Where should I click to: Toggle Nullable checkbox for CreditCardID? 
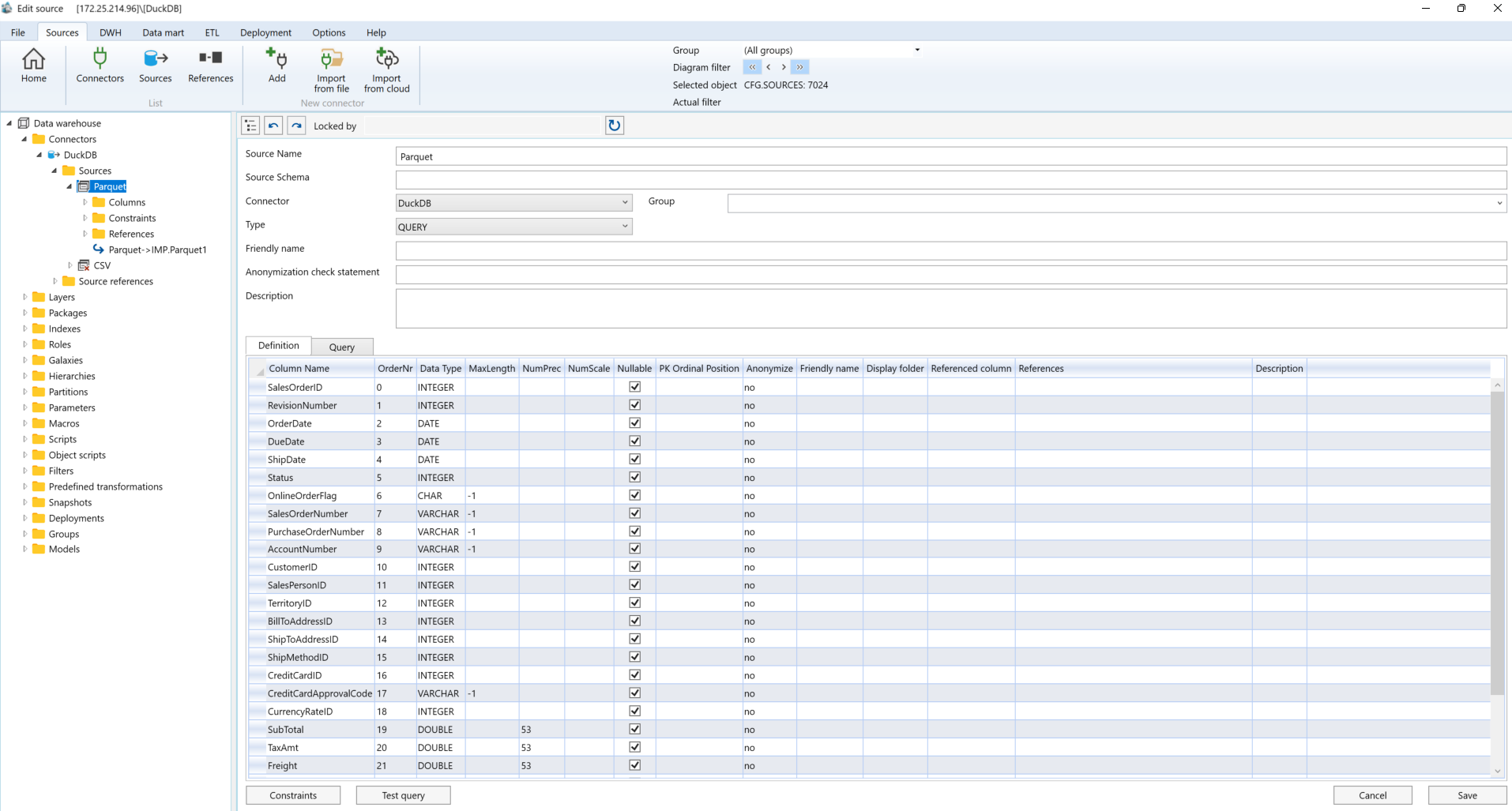[x=634, y=675]
